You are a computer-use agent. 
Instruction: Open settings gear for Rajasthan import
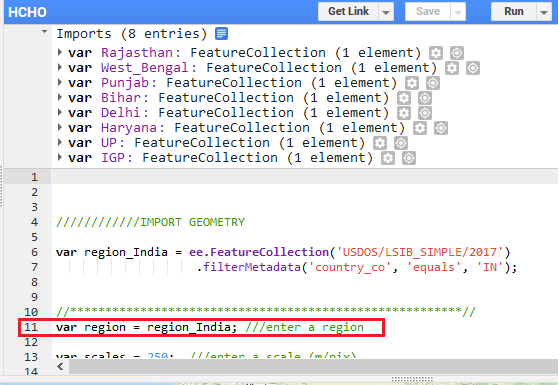pyautogui.click(x=436, y=53)
